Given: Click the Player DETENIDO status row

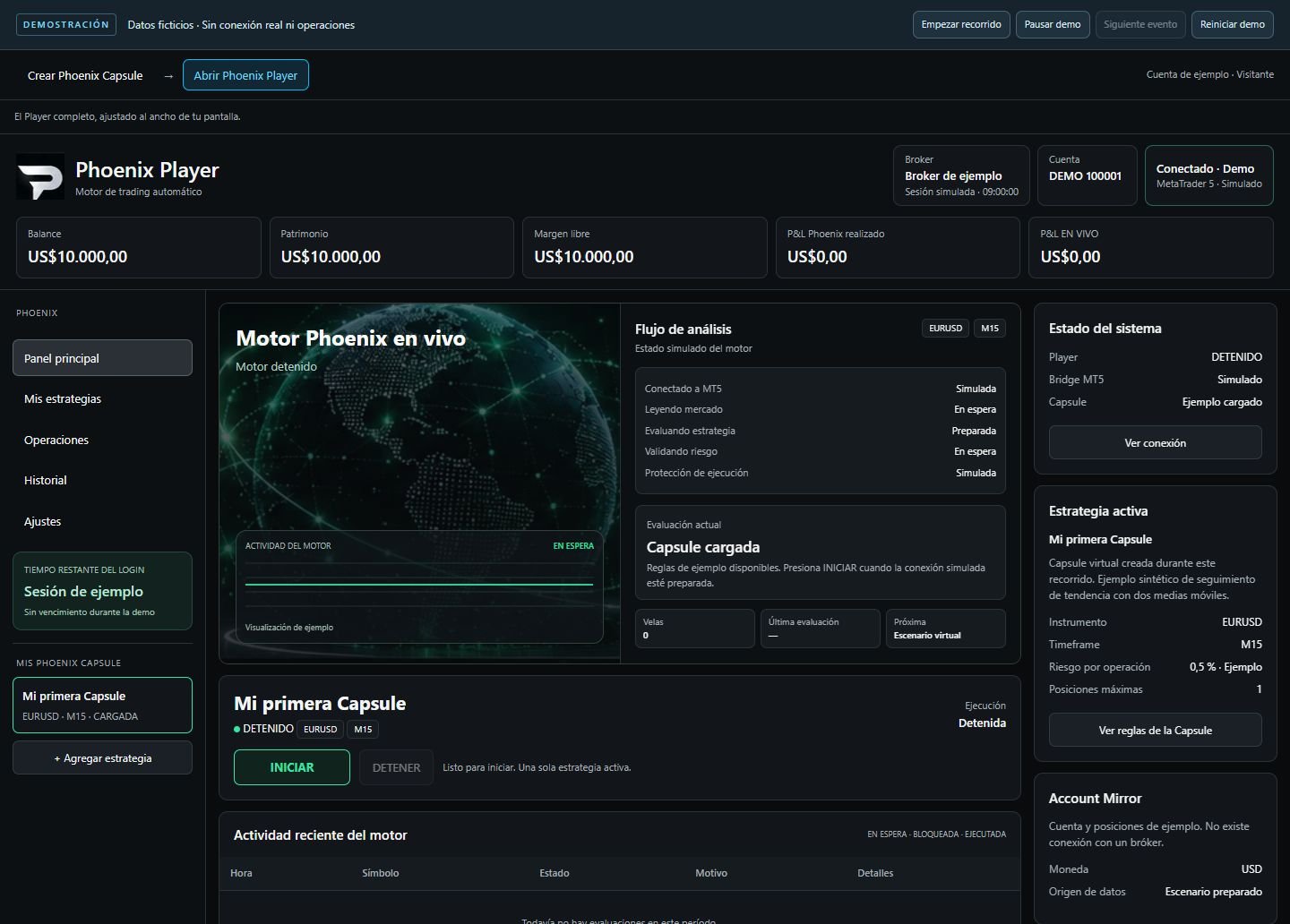Looking at the screenshot, I should tap(1155, 356).
